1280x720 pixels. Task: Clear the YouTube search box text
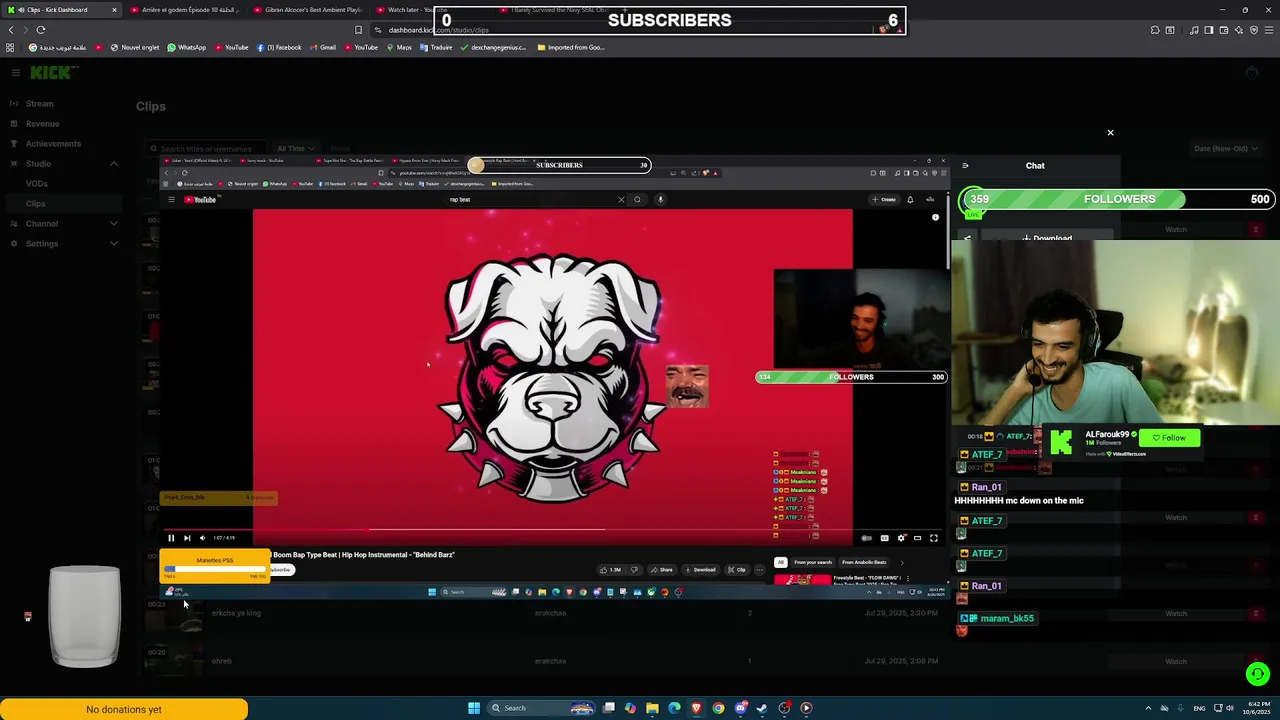pos(621,200)
